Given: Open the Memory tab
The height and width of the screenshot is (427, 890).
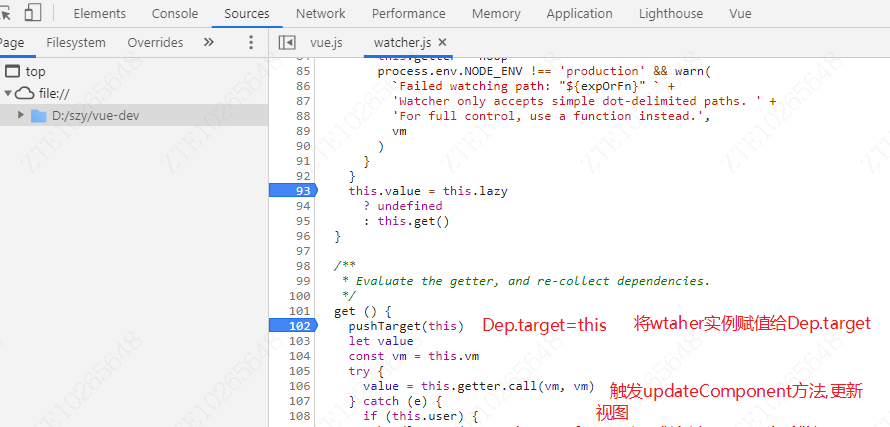Looking at the screenshot, I should [496, 14].
